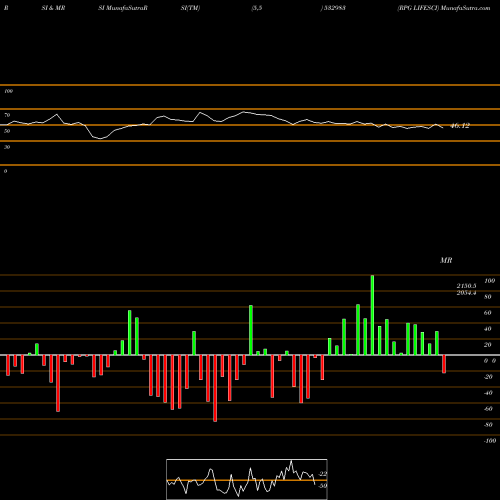
Task: Click the 80 label on MR axis
Action: coord(488,297)
